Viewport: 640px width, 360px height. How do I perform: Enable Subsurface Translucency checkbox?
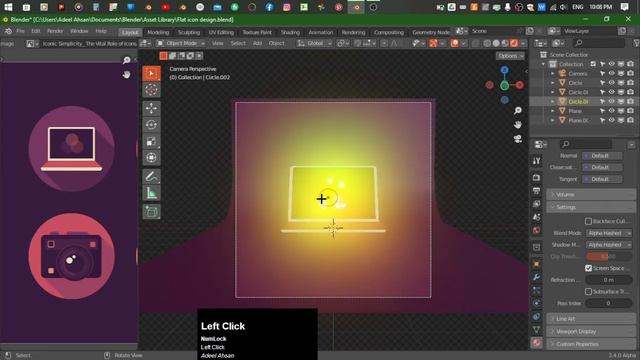pyautogui.click(x=588, y=291)
